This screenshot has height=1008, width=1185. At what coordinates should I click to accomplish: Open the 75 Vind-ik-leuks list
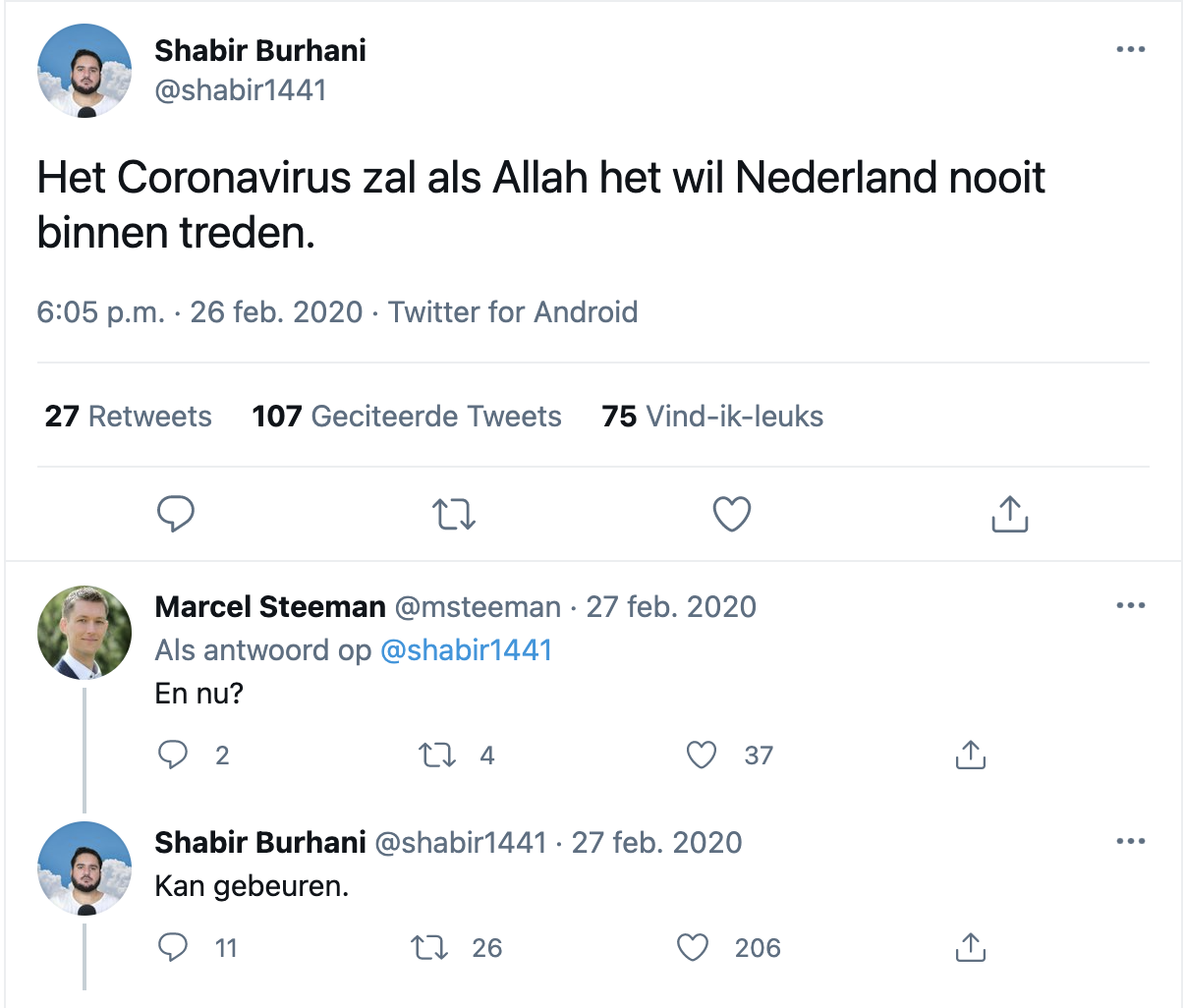(x=712, y=417)
